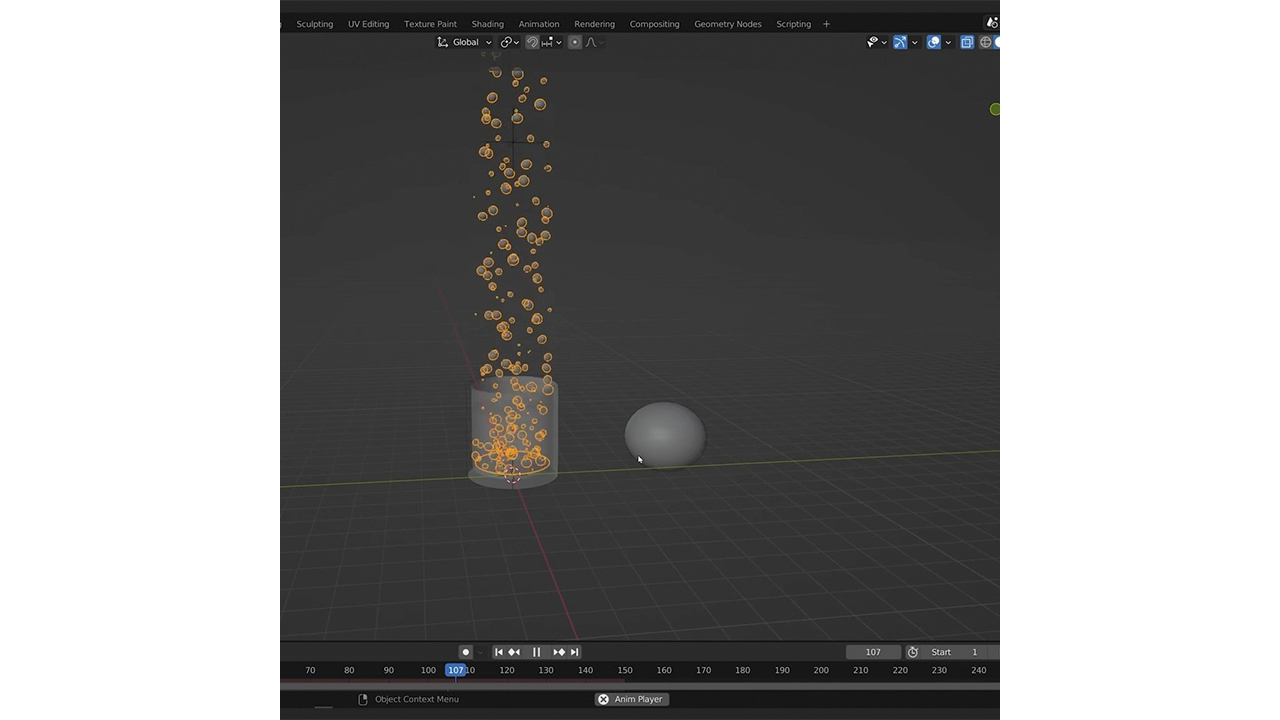Toggle viewport gizmos display
This screenshot has width=1280, height=720.
(x=900, y=42)
